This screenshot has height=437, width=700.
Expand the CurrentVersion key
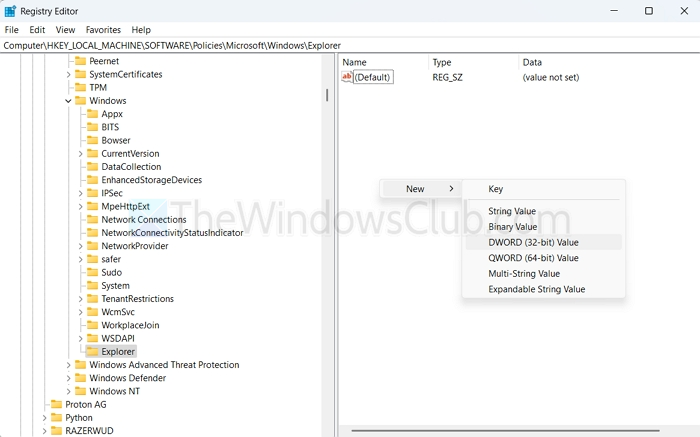pos(80,154)
